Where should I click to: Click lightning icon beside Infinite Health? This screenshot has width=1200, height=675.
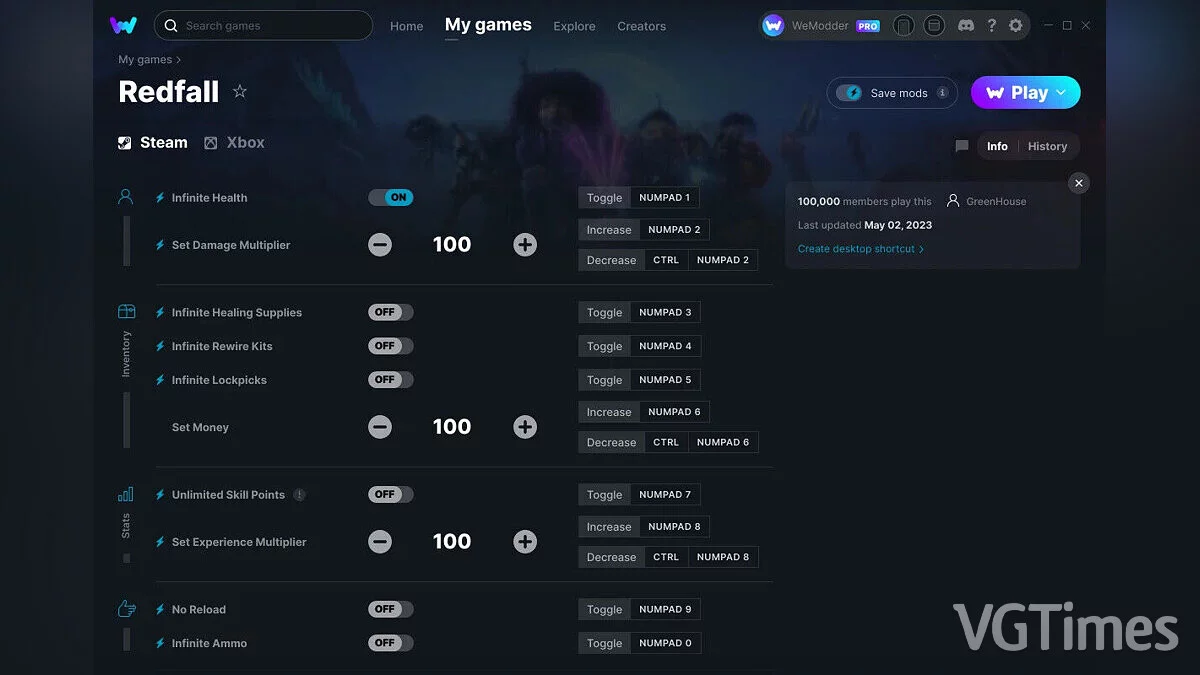[x=160, y=198]
